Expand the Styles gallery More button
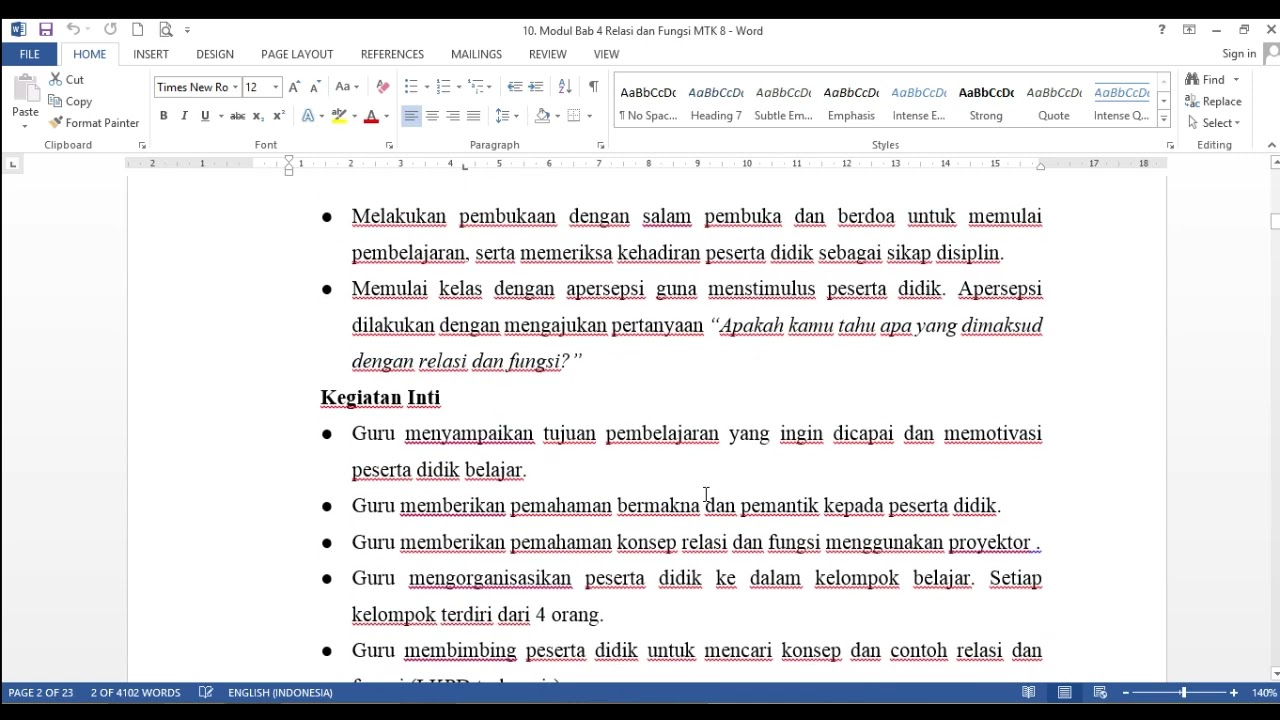1280x720 pixels. point(1164,120)
